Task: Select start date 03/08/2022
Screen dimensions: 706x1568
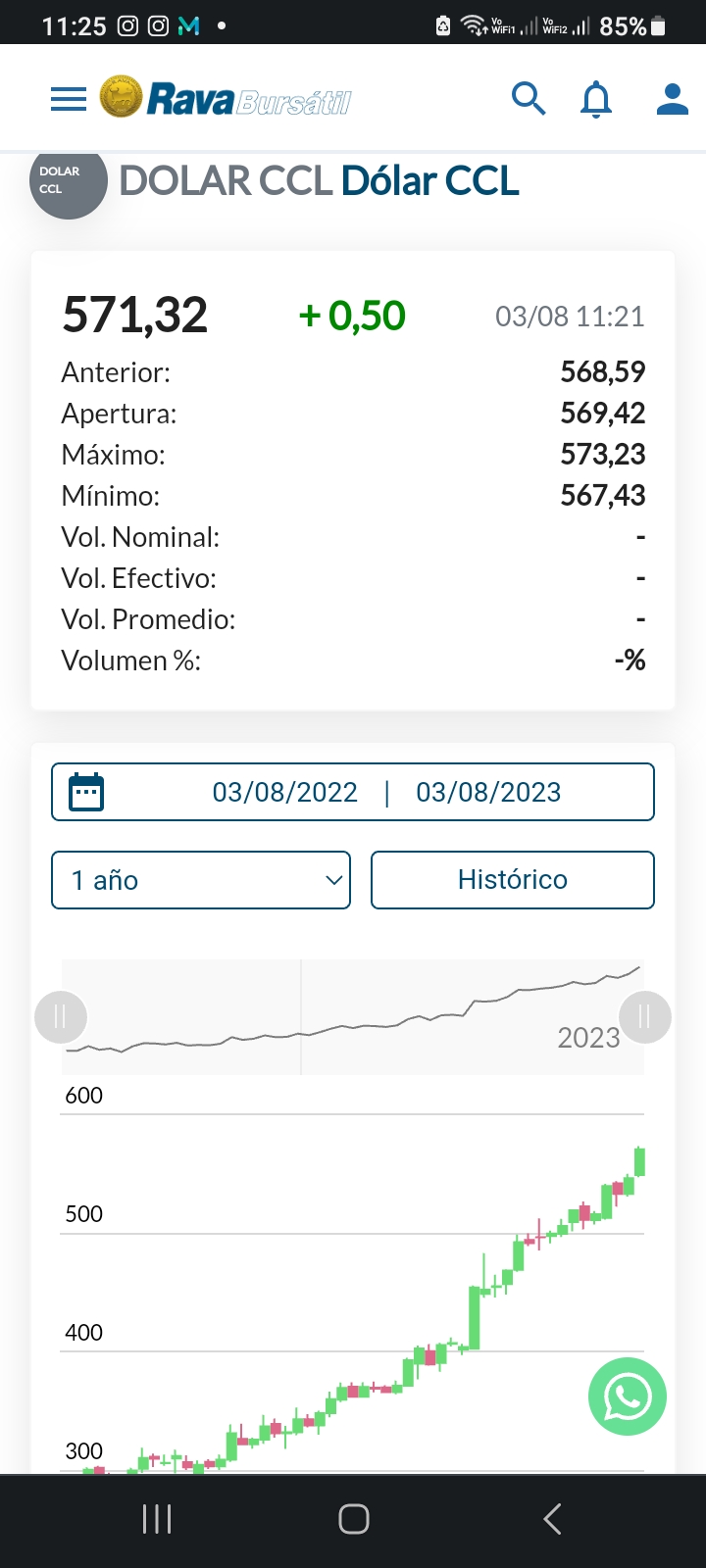Action: coord(285,792)
